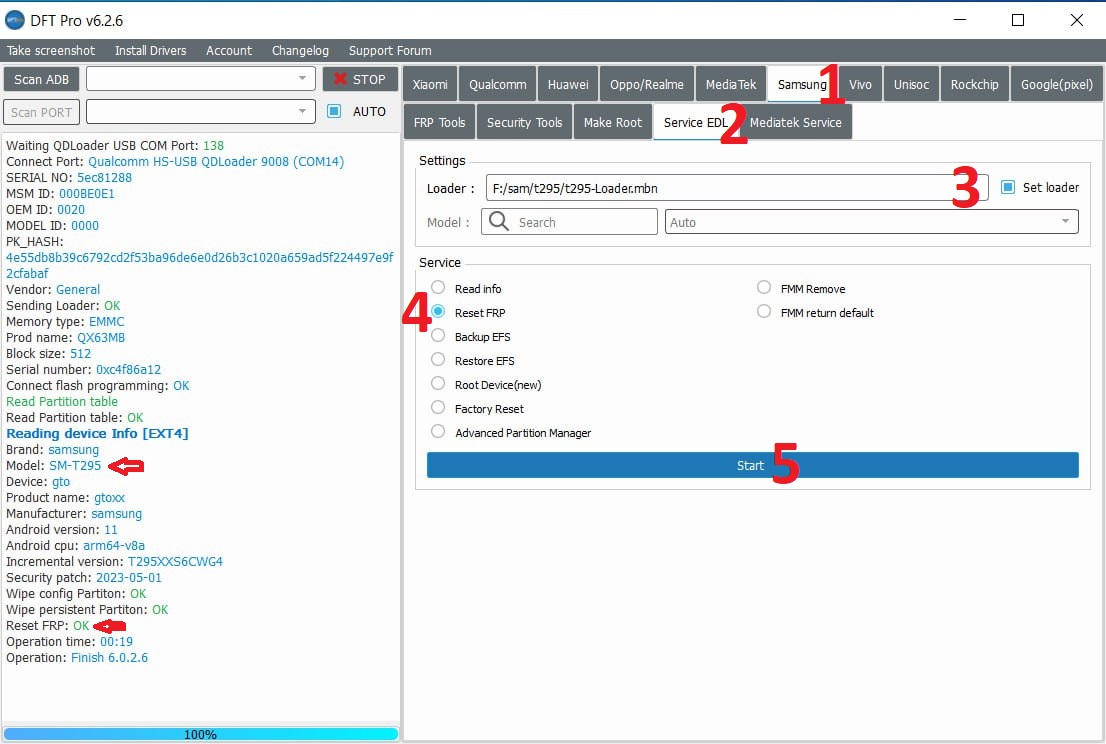The width and height of the screenshot is (1106, 744).
Task: Click the Scan ADB button
Action: 42,79
